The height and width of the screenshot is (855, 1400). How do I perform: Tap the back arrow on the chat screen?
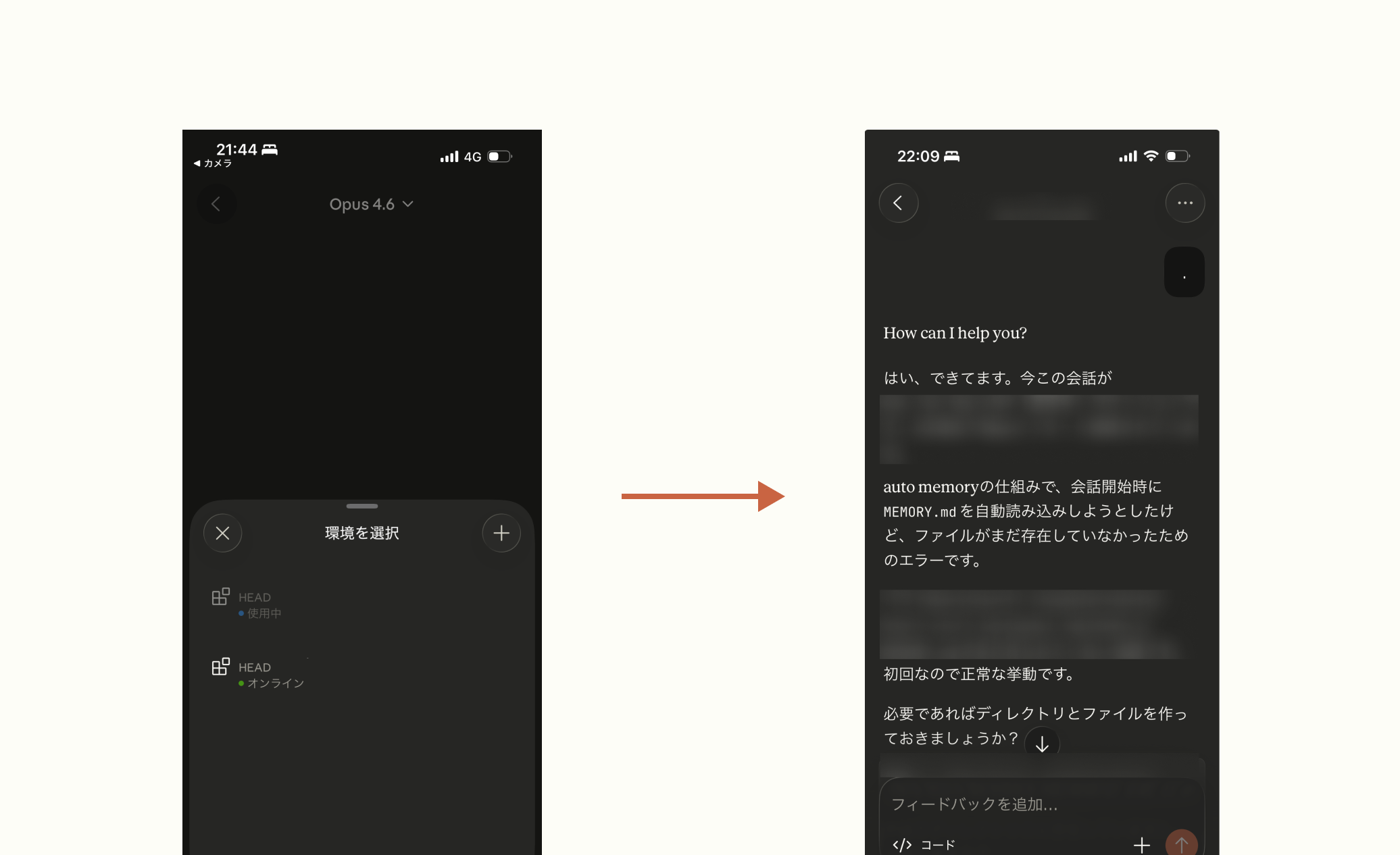[x=899, y=203]
